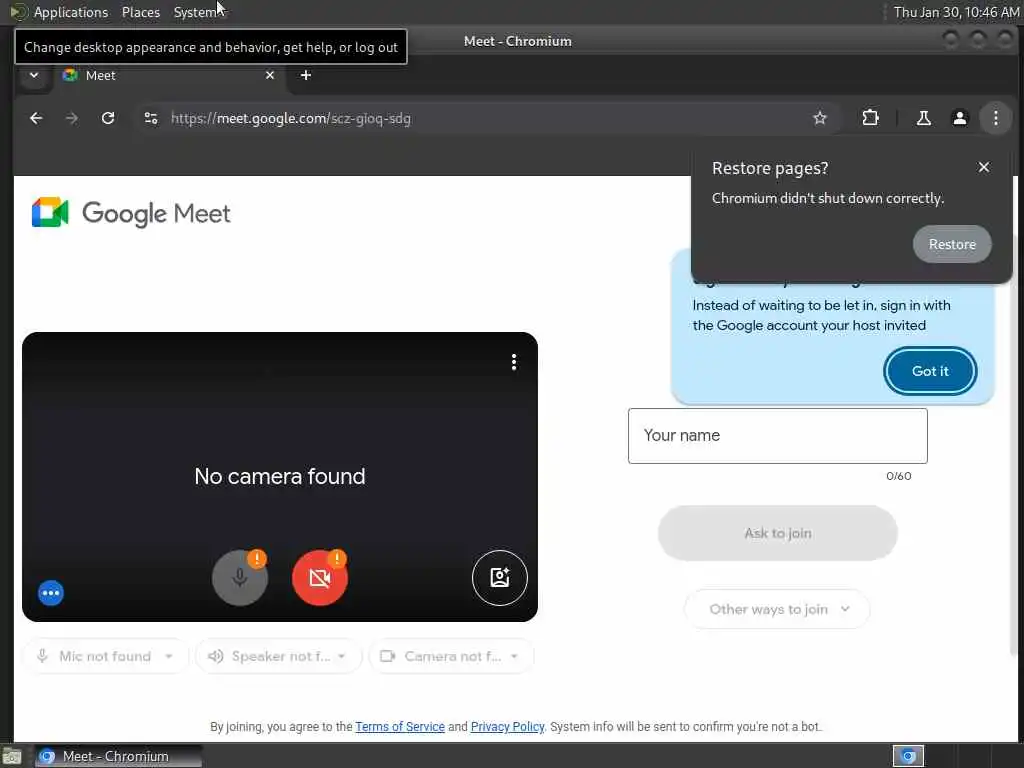Toggle the microphone button in preview
Screen dimensions: 1024x768
[240, 578]
